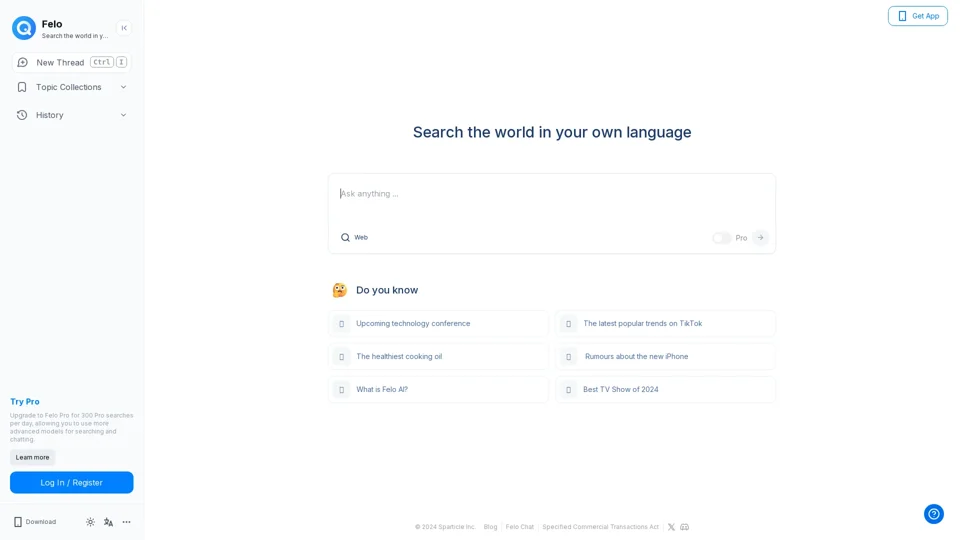Open the Blog footer link
The height and width of the screenshot is (540, 960).
pyautogui.click(x=490, y=527)
